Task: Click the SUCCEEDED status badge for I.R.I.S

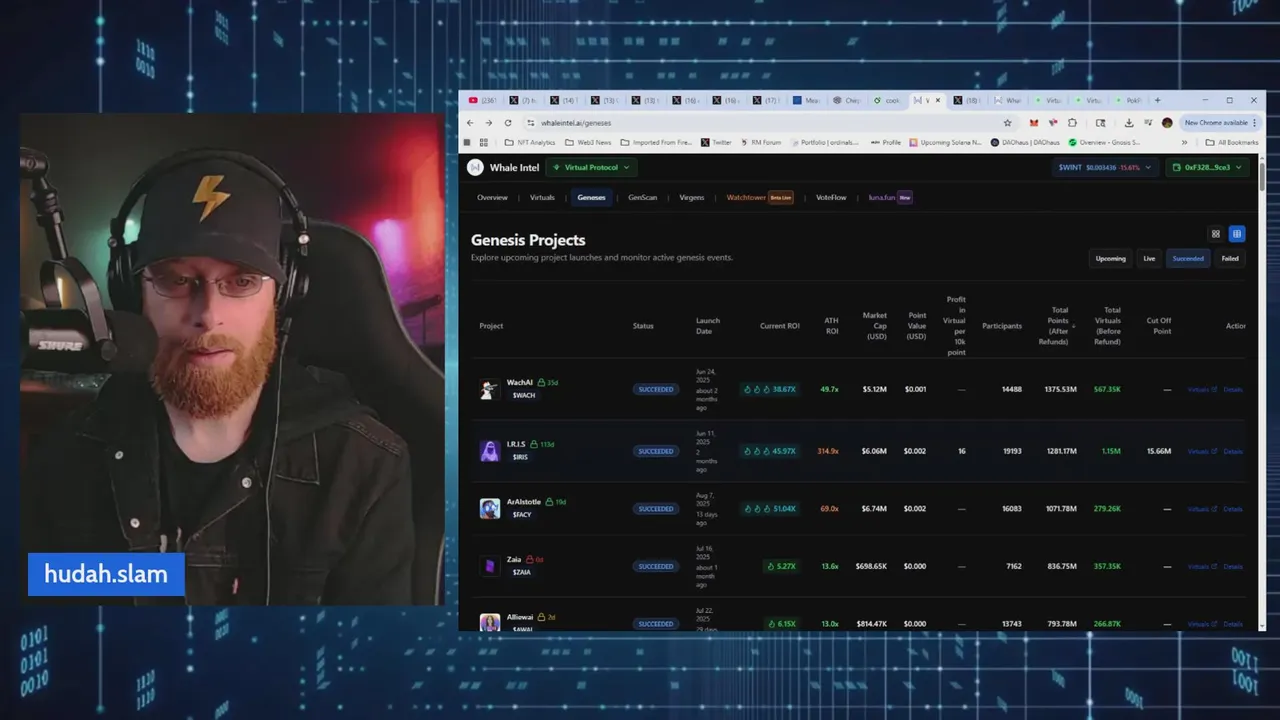Action: (x=655, y=451)
